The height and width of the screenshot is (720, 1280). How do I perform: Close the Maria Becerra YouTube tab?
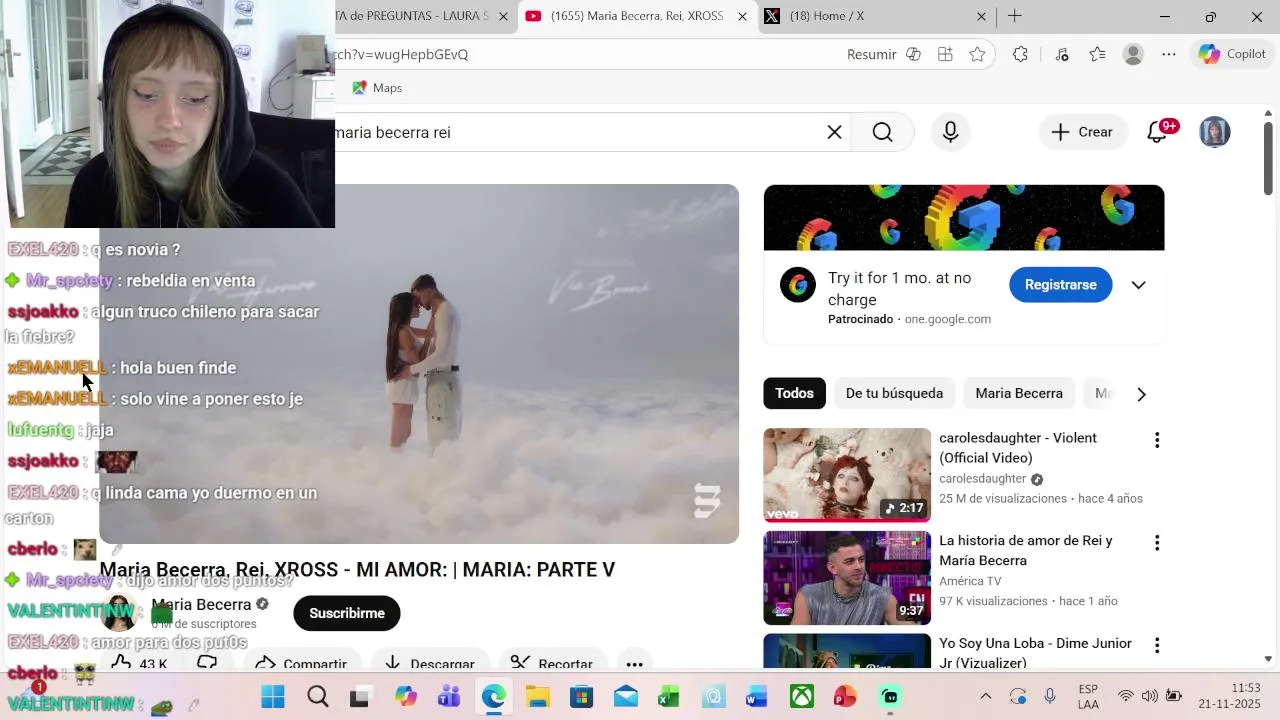[742, 16]
